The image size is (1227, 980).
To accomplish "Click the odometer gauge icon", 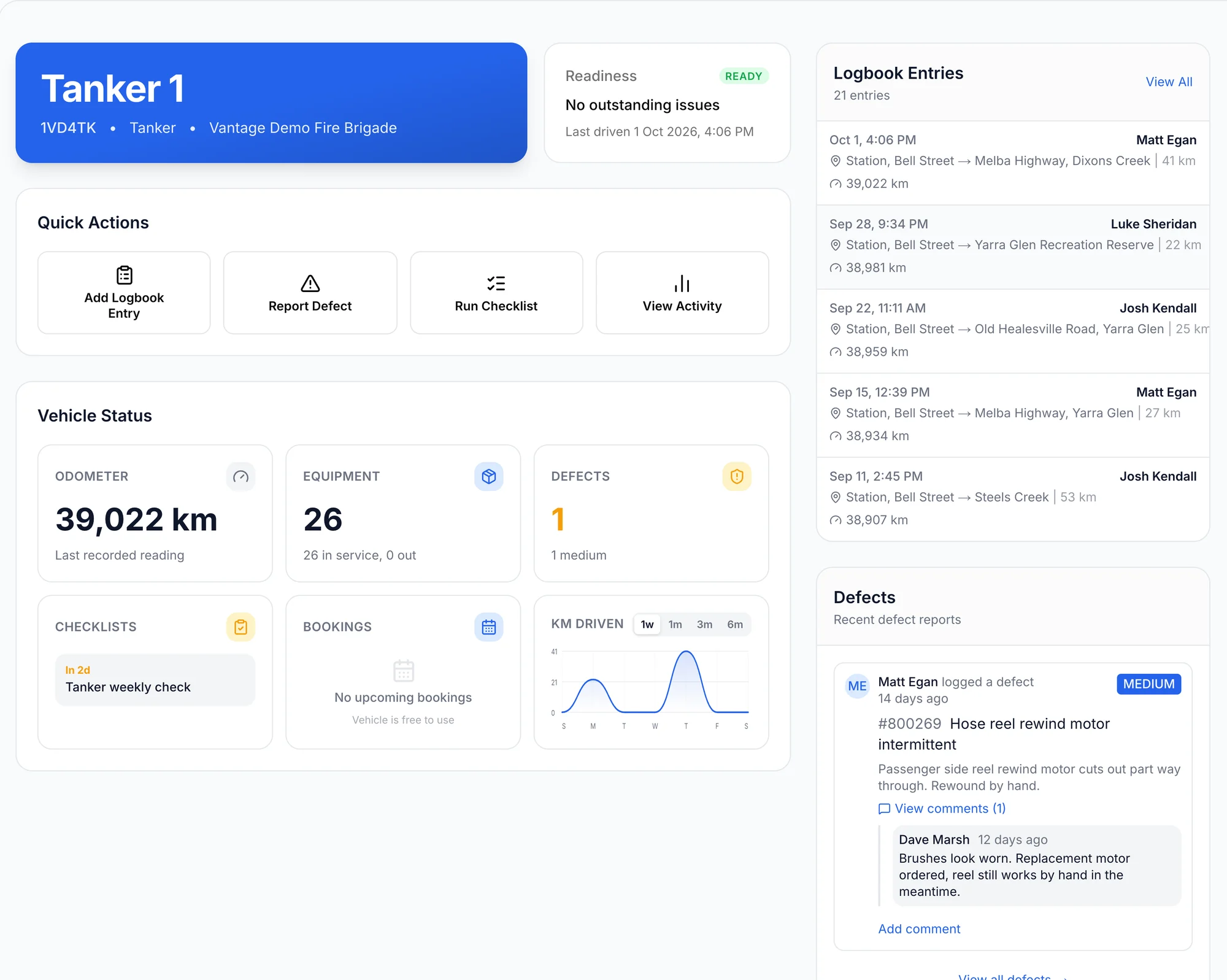I will pos(240,476).
